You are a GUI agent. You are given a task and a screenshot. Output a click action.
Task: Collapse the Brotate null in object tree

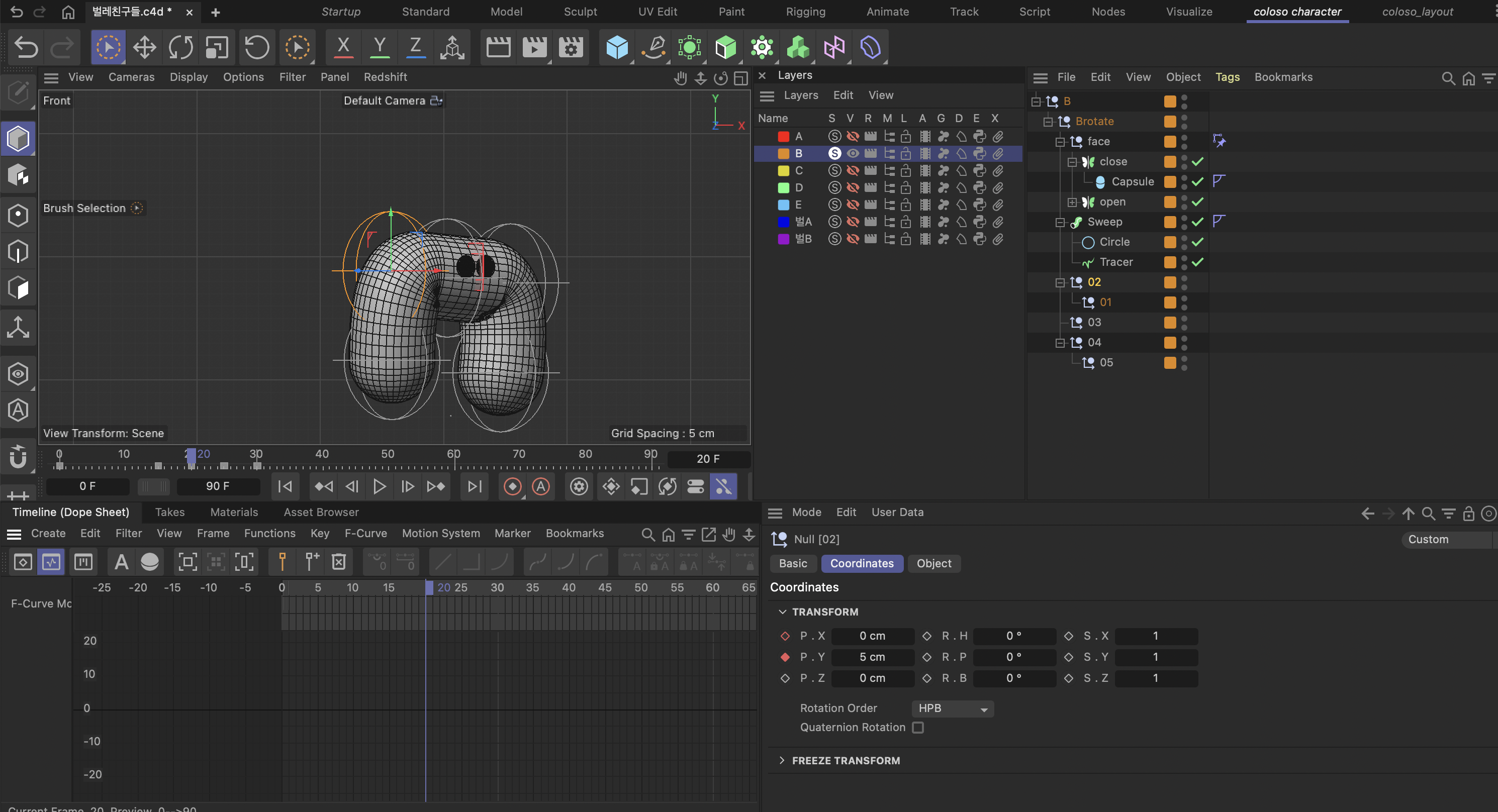pyautogui.click(x=1048, y=122)
